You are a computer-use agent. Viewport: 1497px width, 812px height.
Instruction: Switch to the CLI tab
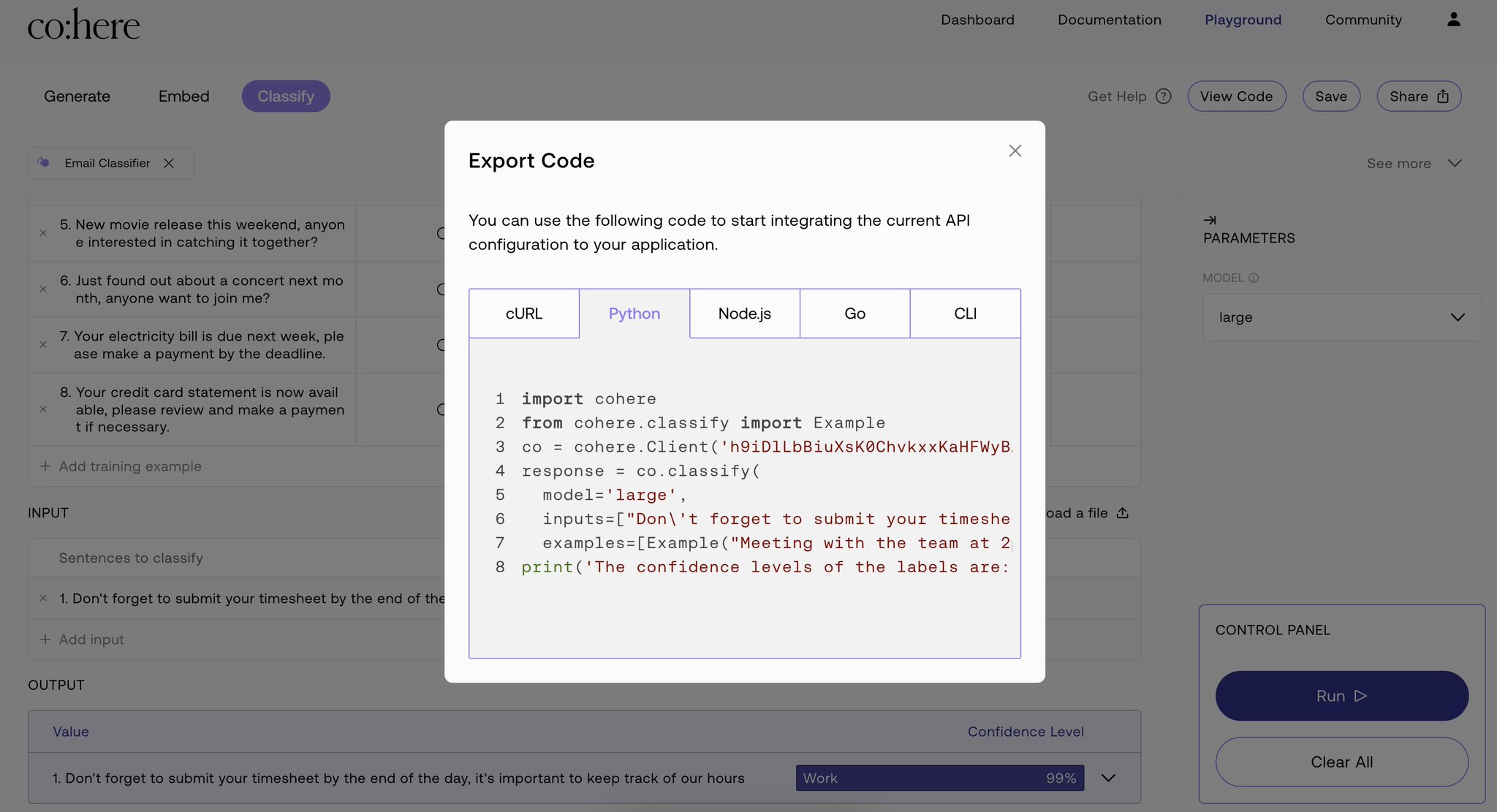click(966, 314)
